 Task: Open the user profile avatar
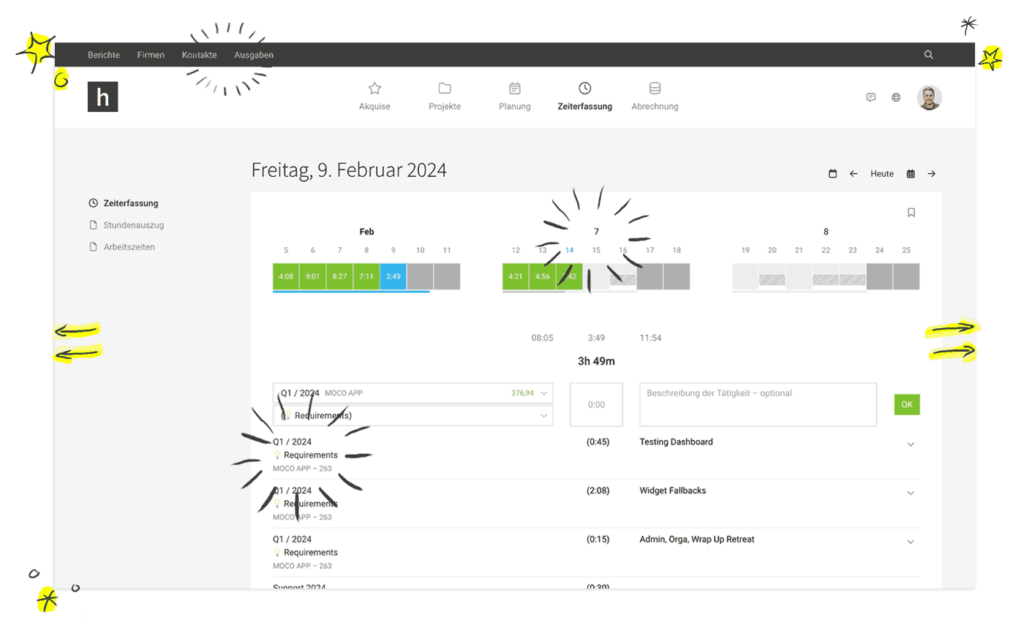point(929,98)
